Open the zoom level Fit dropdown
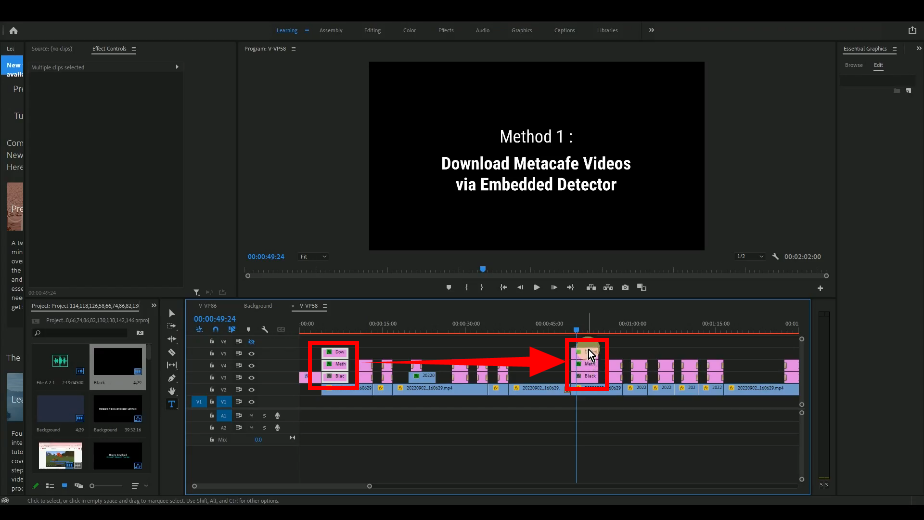This screenshot has height=520, width=924. click(313, 256)
